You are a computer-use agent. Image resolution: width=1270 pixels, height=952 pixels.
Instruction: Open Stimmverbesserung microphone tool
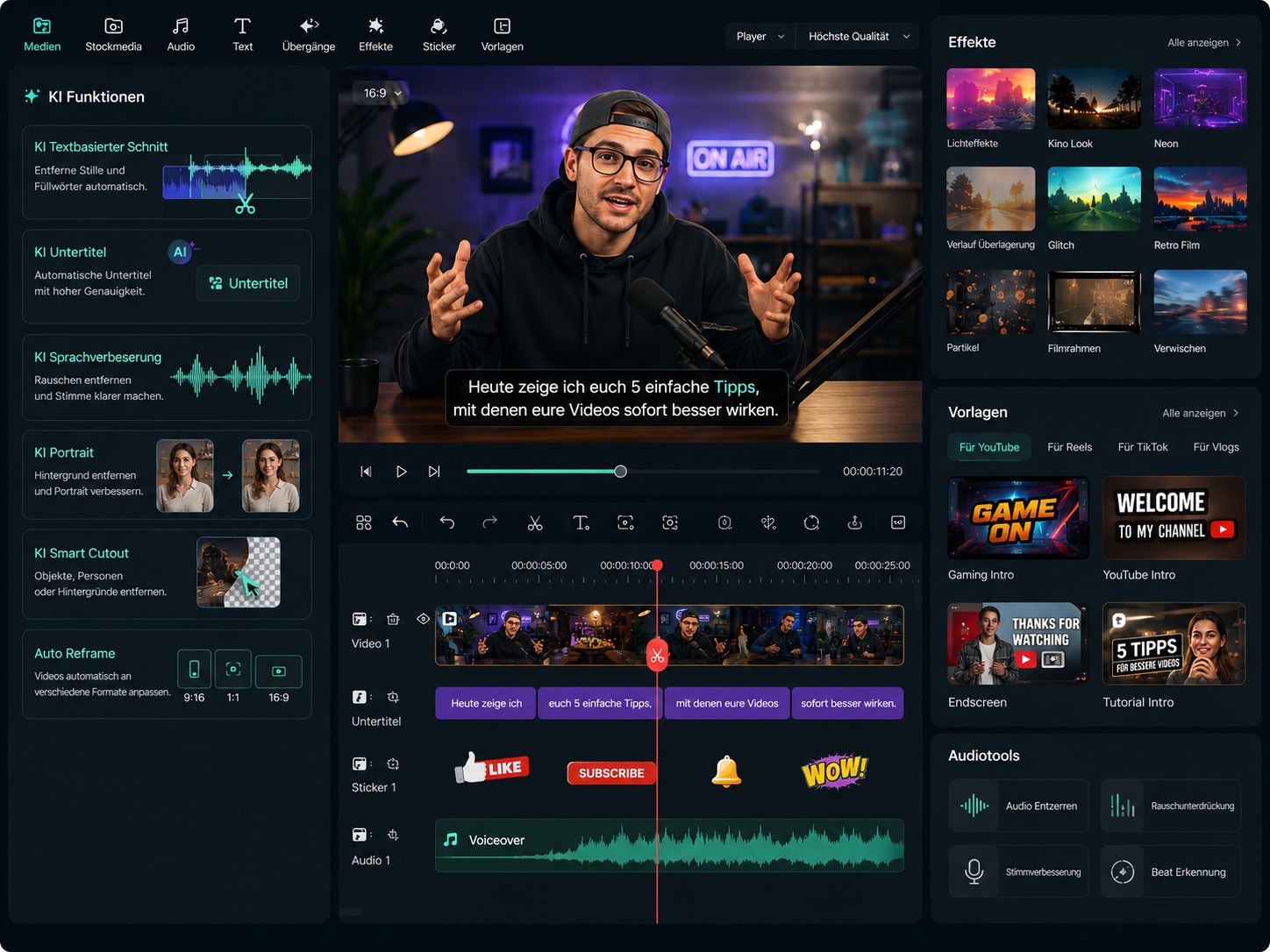pos(1018,871)
